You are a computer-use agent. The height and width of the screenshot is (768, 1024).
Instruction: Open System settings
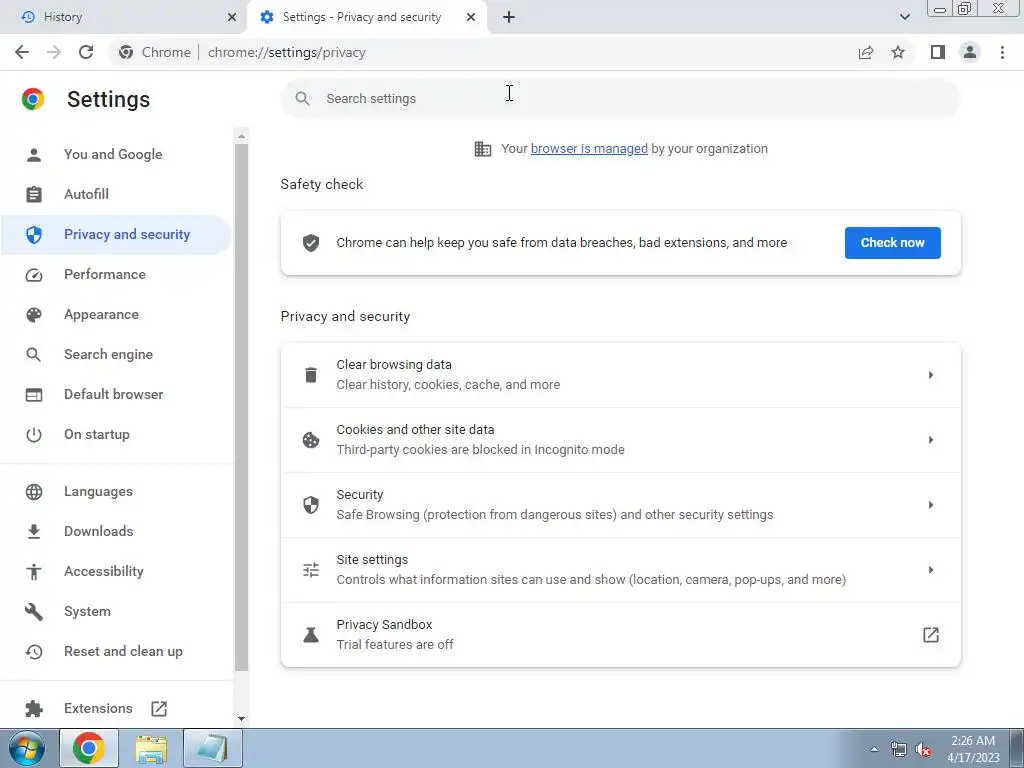(116, 612)
